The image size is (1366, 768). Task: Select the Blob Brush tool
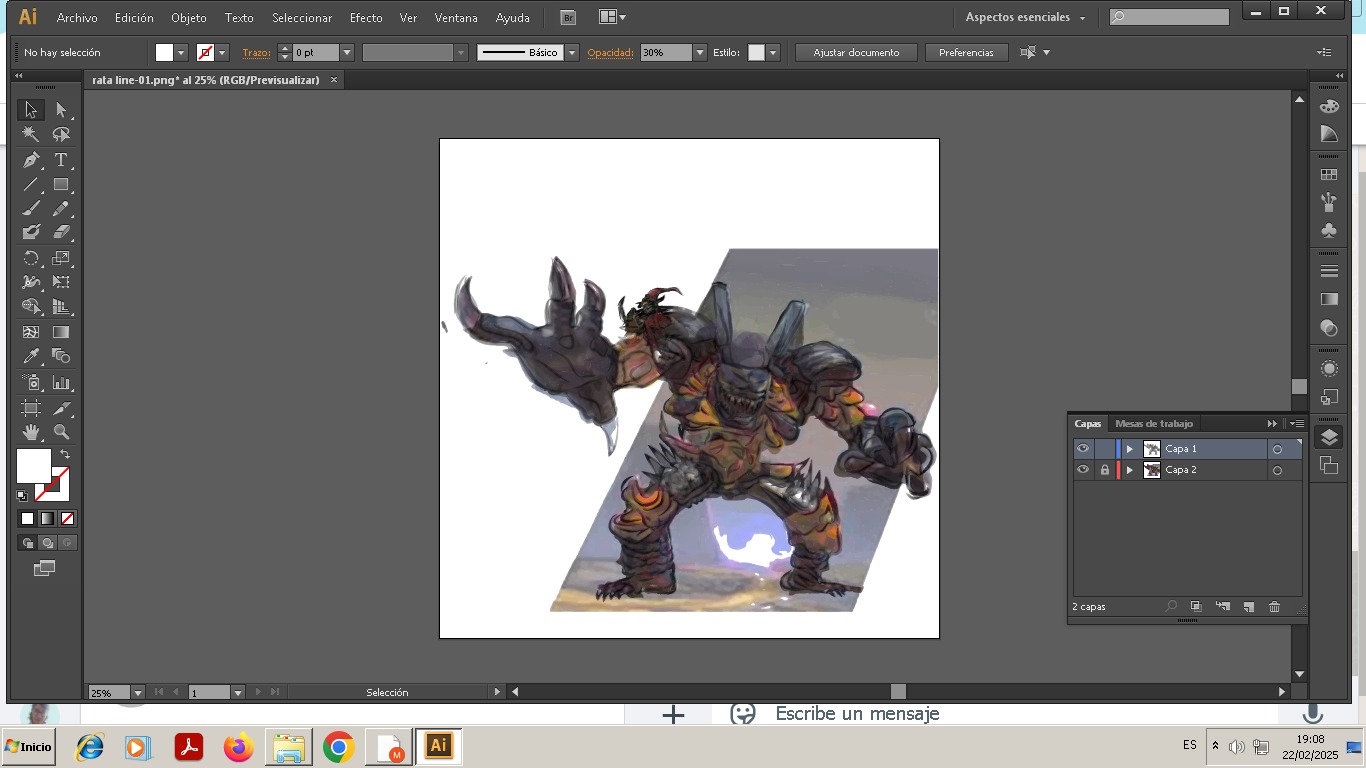(x=31, y=233)
